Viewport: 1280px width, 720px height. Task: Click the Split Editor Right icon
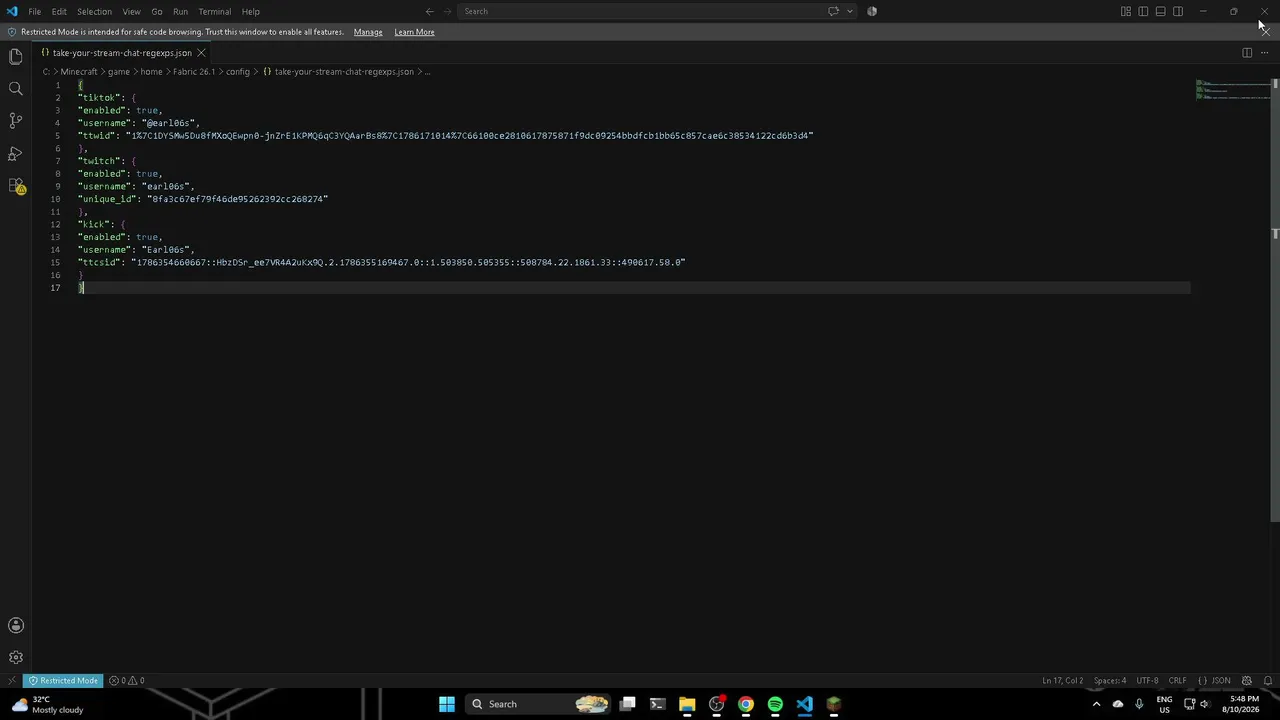pos(1247,52)
